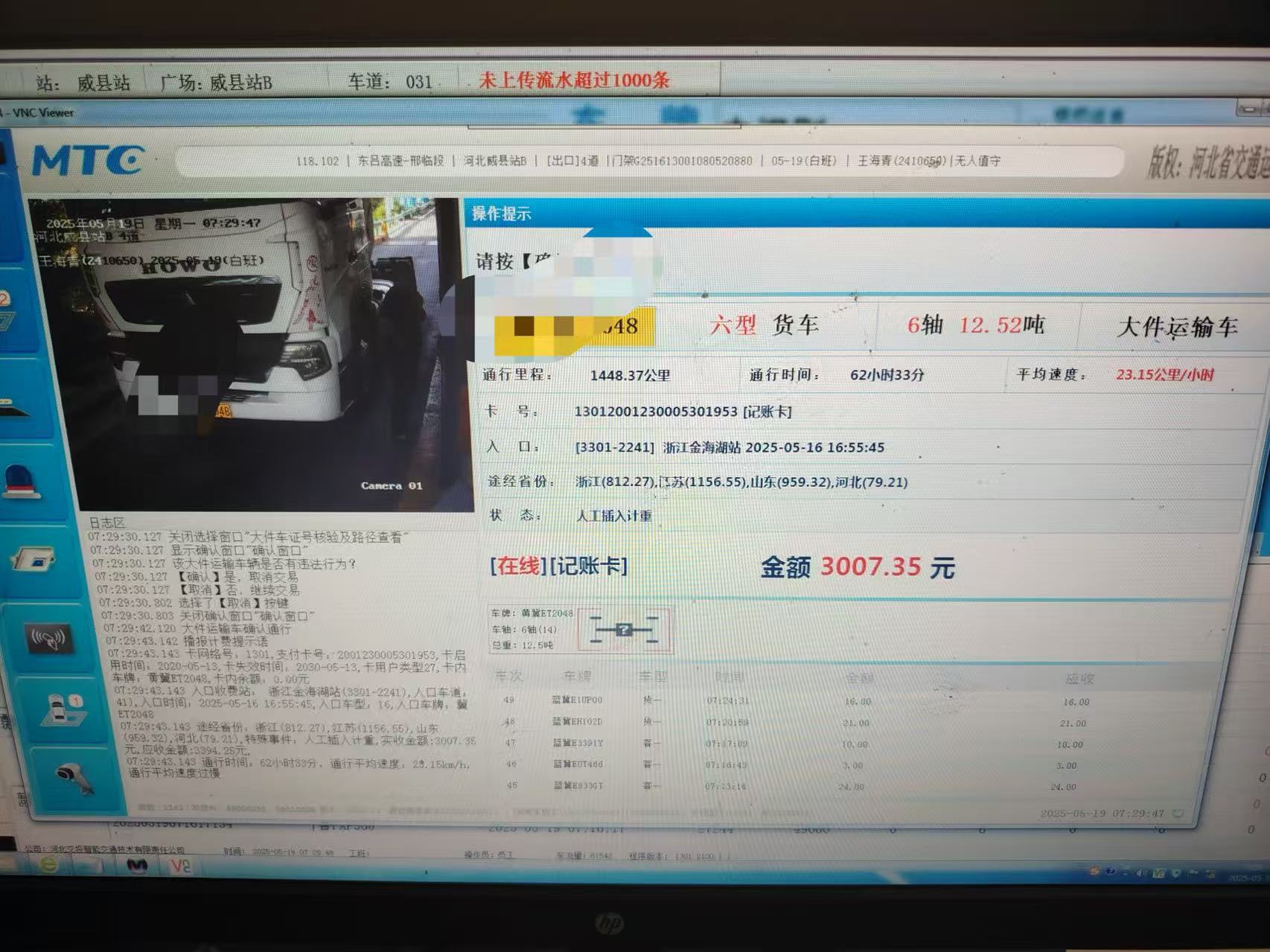This screenshot has width=1270, height=952.
Task: Click the 车道: 031 label in top bar
Action: pos(390,81)
